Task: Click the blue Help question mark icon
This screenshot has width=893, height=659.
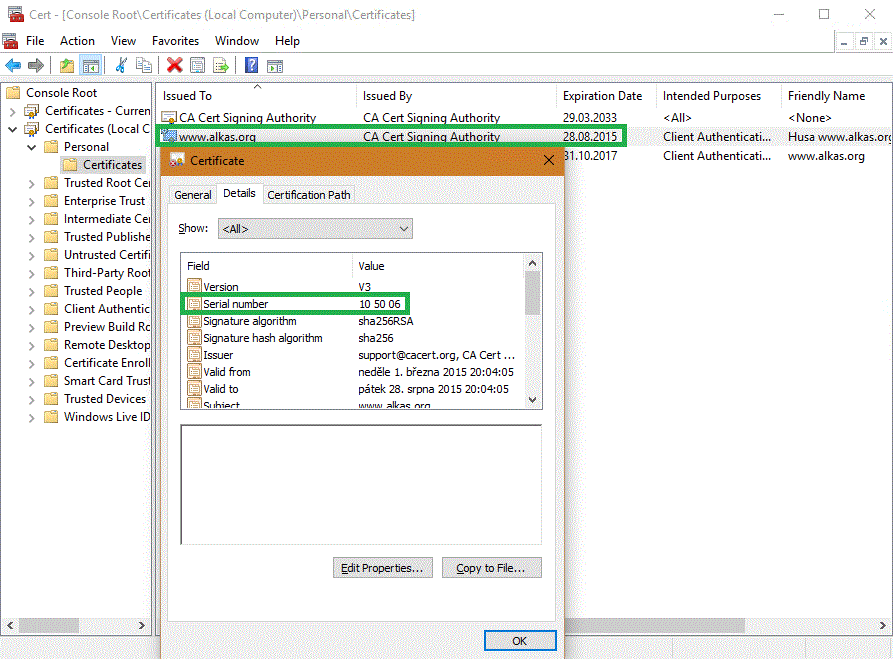Action: (x=252, y=65)
